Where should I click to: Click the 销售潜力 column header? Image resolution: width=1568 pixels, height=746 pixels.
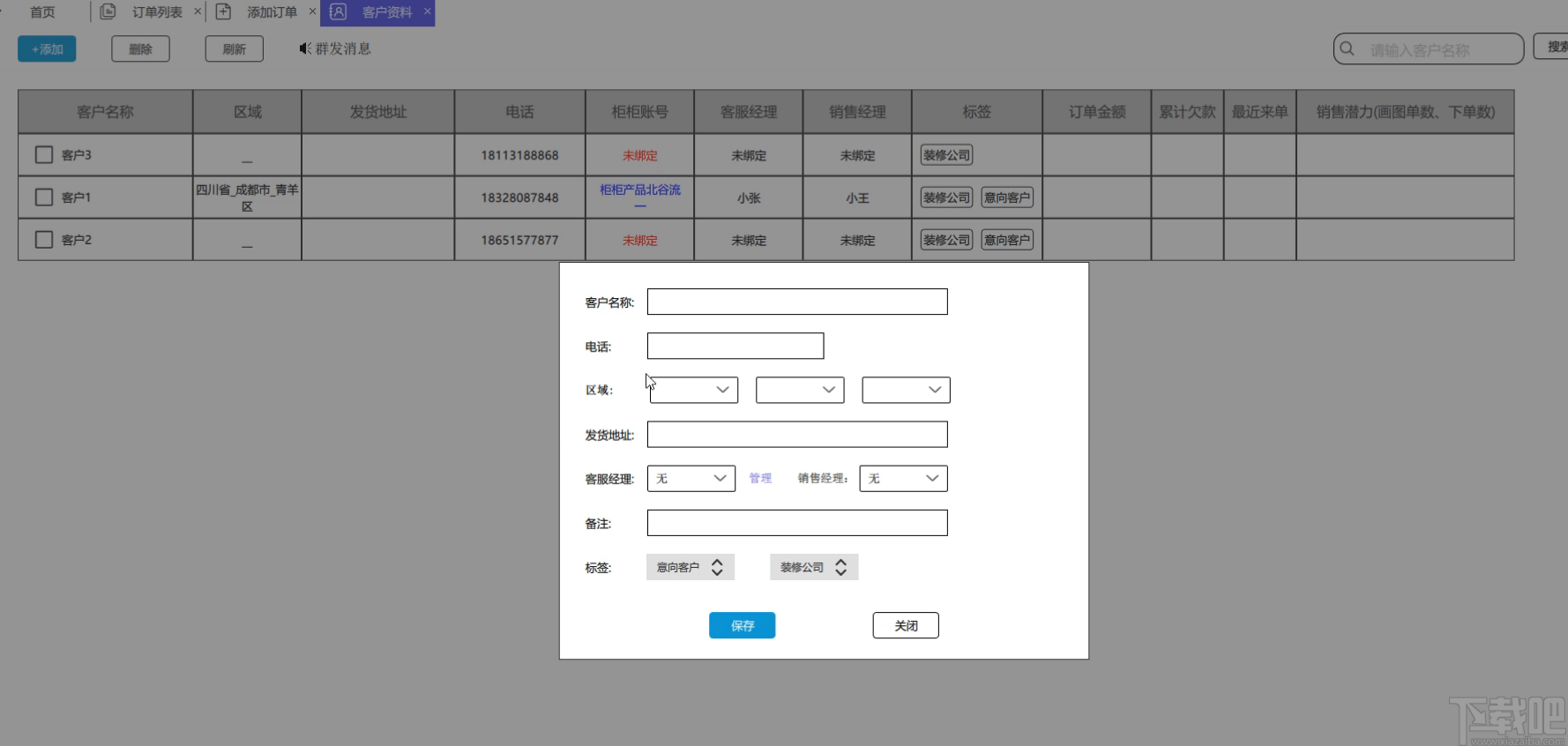coord(1405,112)
